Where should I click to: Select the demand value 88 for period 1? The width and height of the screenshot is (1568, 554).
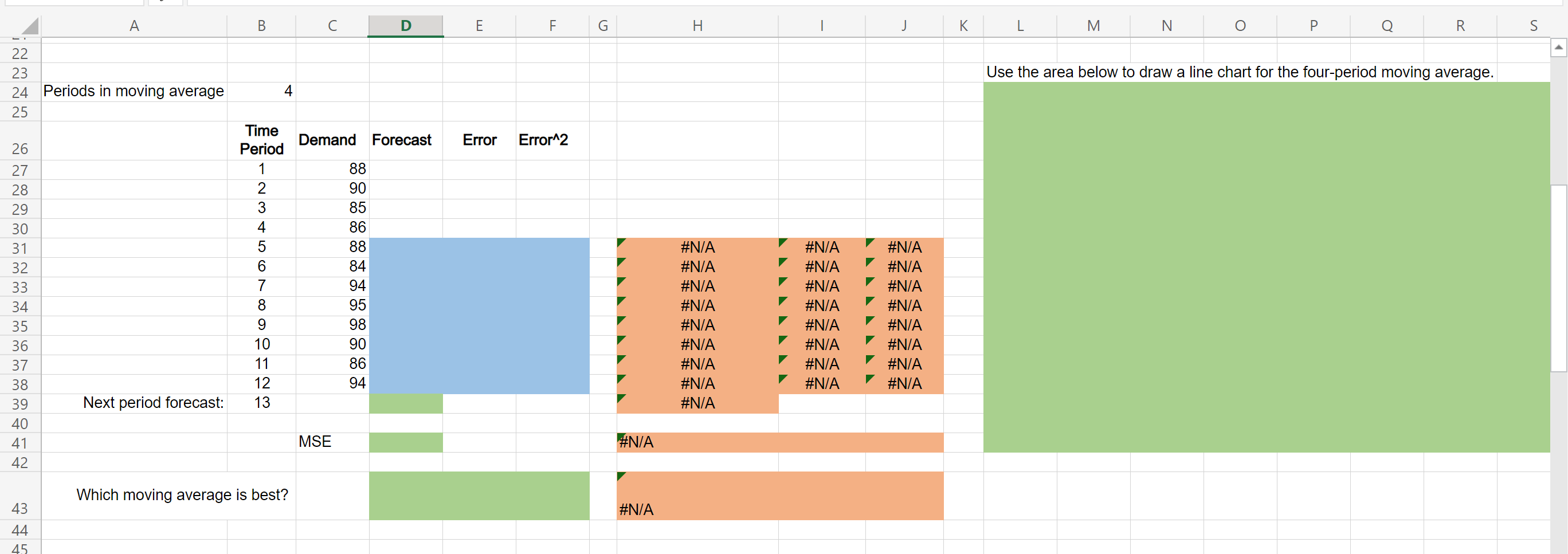coord(332,169)
